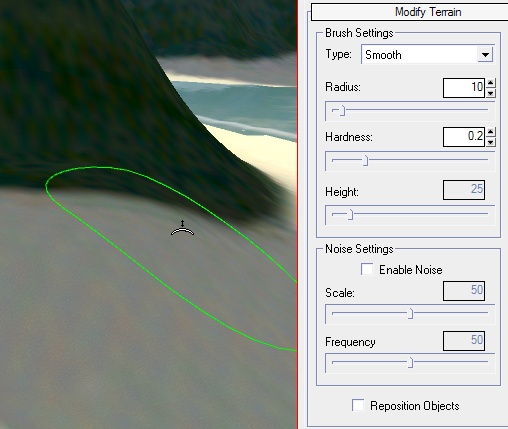The image size is (508, 429).
Task: Click the noise Scale value field
Action: (464, 291)
